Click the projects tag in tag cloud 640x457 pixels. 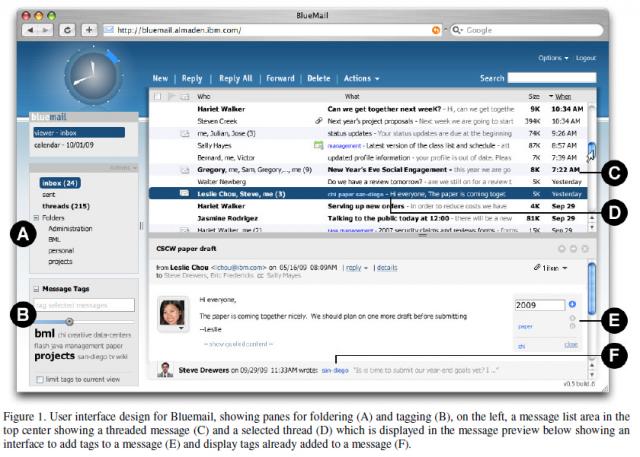[x=55, y=356]
